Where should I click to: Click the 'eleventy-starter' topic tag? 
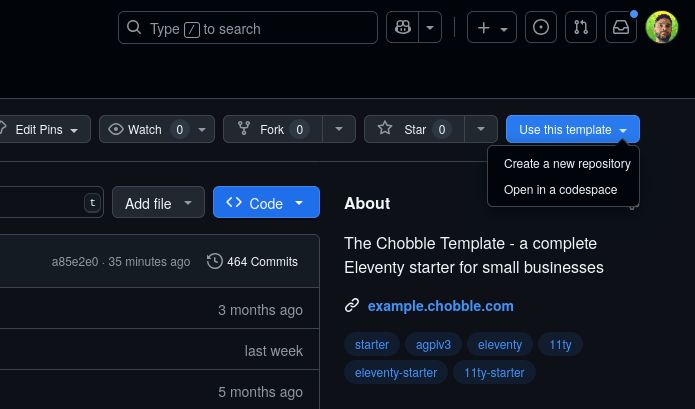[396, 373]
